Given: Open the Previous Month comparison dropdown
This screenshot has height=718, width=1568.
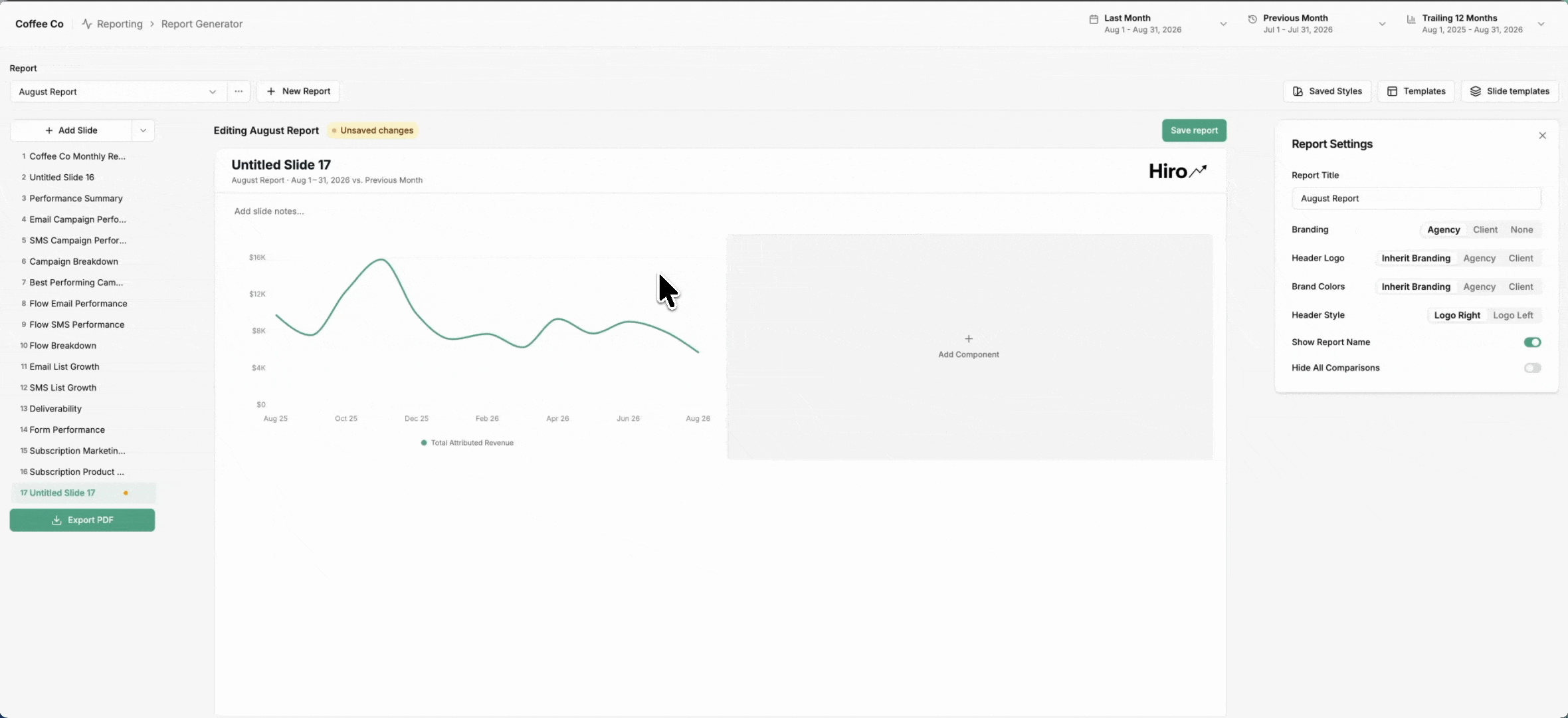Looking at the screenshot, I should pos(1317,24).
